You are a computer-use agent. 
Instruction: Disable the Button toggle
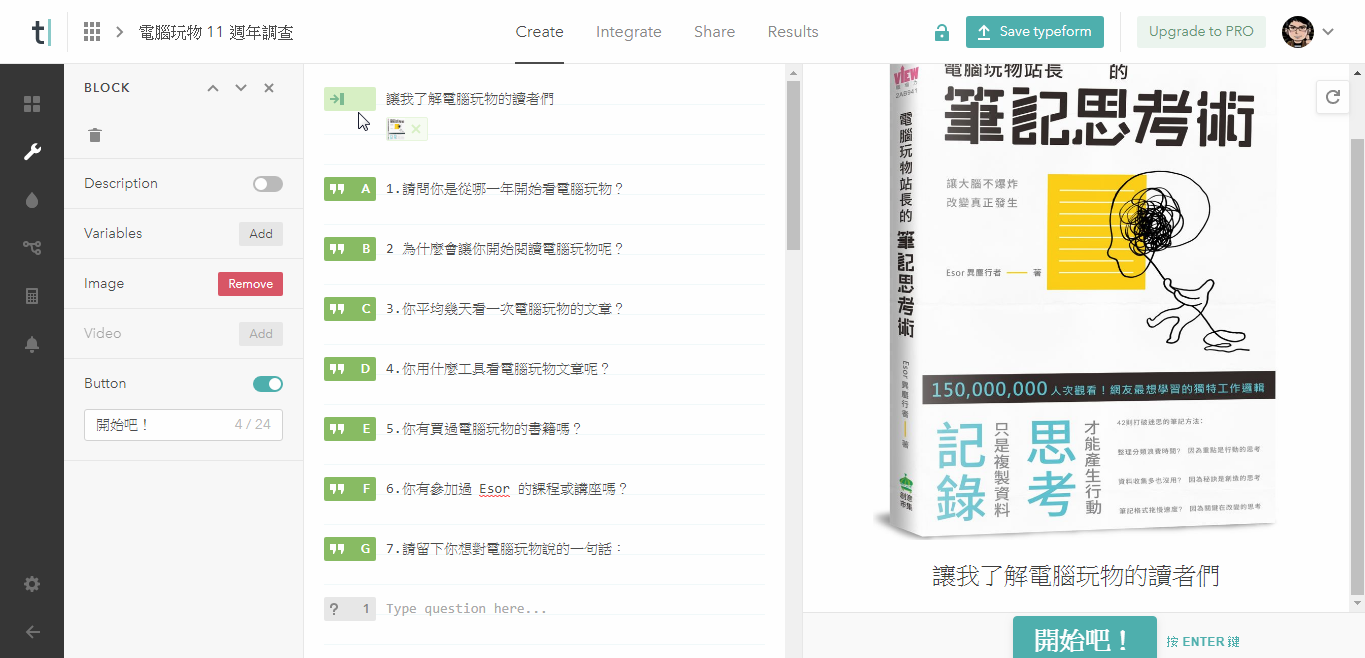tap(268, 384)
